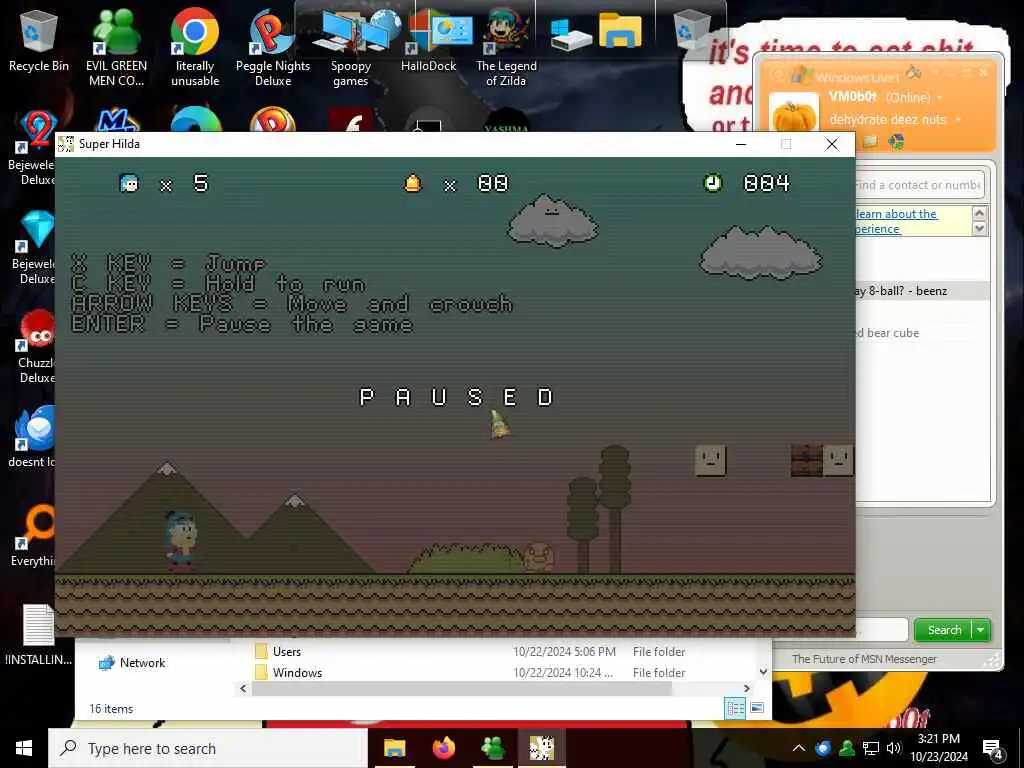Switch to Super Hilda taskbar button
1024x768 pixels.
(542, 748)
